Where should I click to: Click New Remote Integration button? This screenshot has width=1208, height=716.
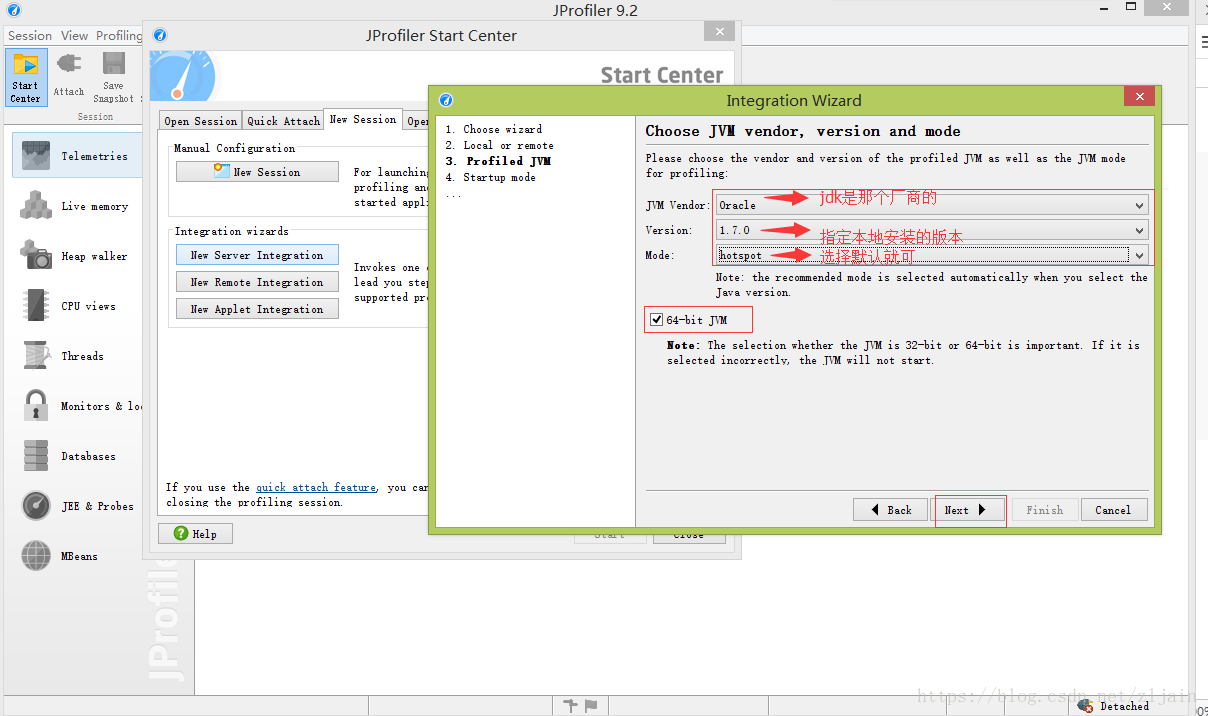tap(257, 282)
